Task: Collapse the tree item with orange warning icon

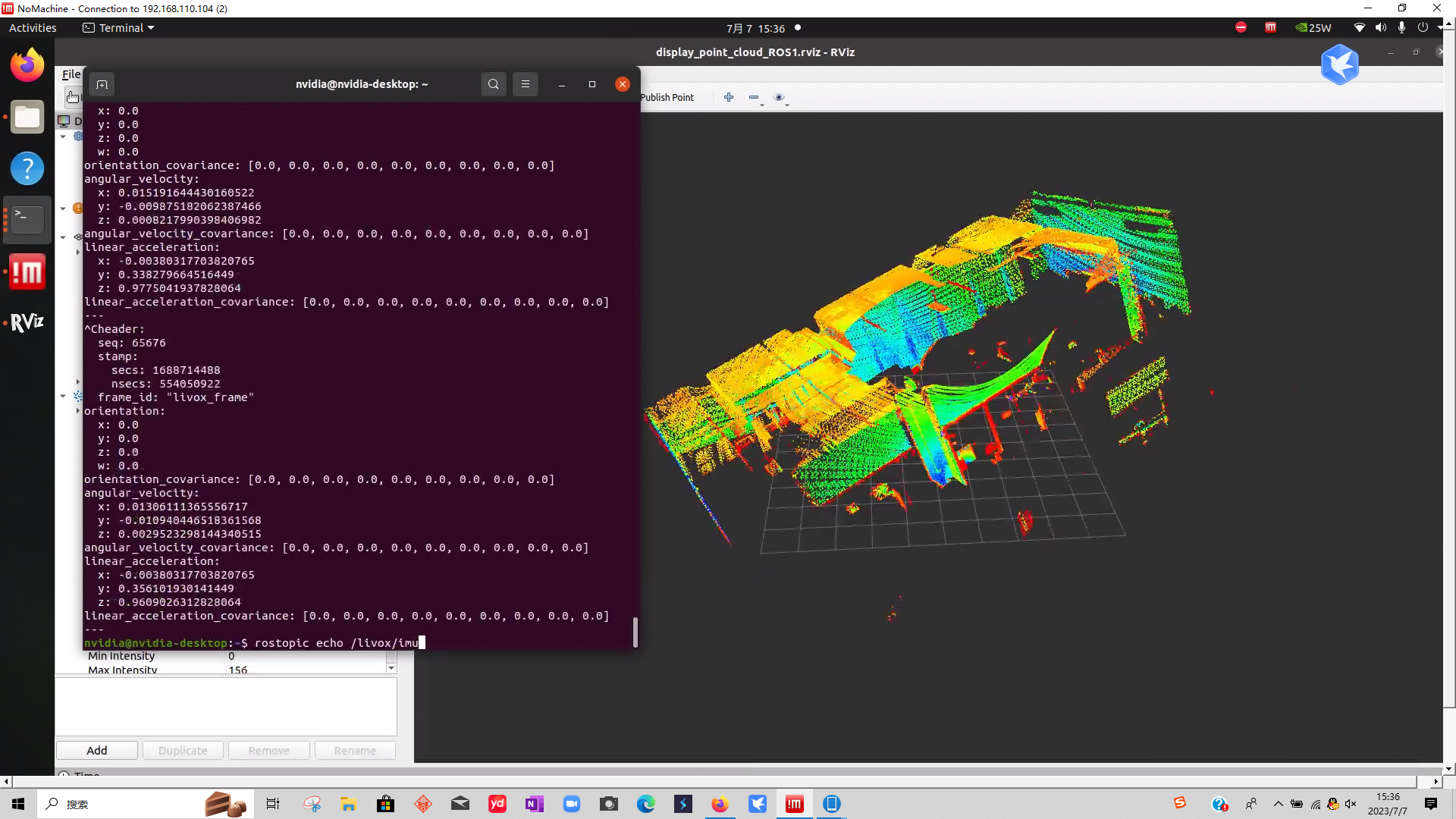Action: [63, 208]
